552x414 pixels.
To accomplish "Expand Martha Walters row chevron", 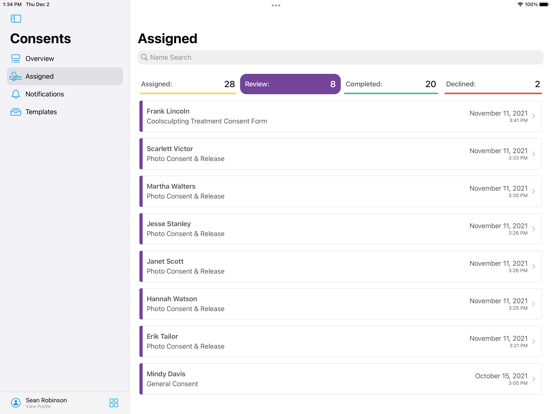I will click(x=534, y=191).
